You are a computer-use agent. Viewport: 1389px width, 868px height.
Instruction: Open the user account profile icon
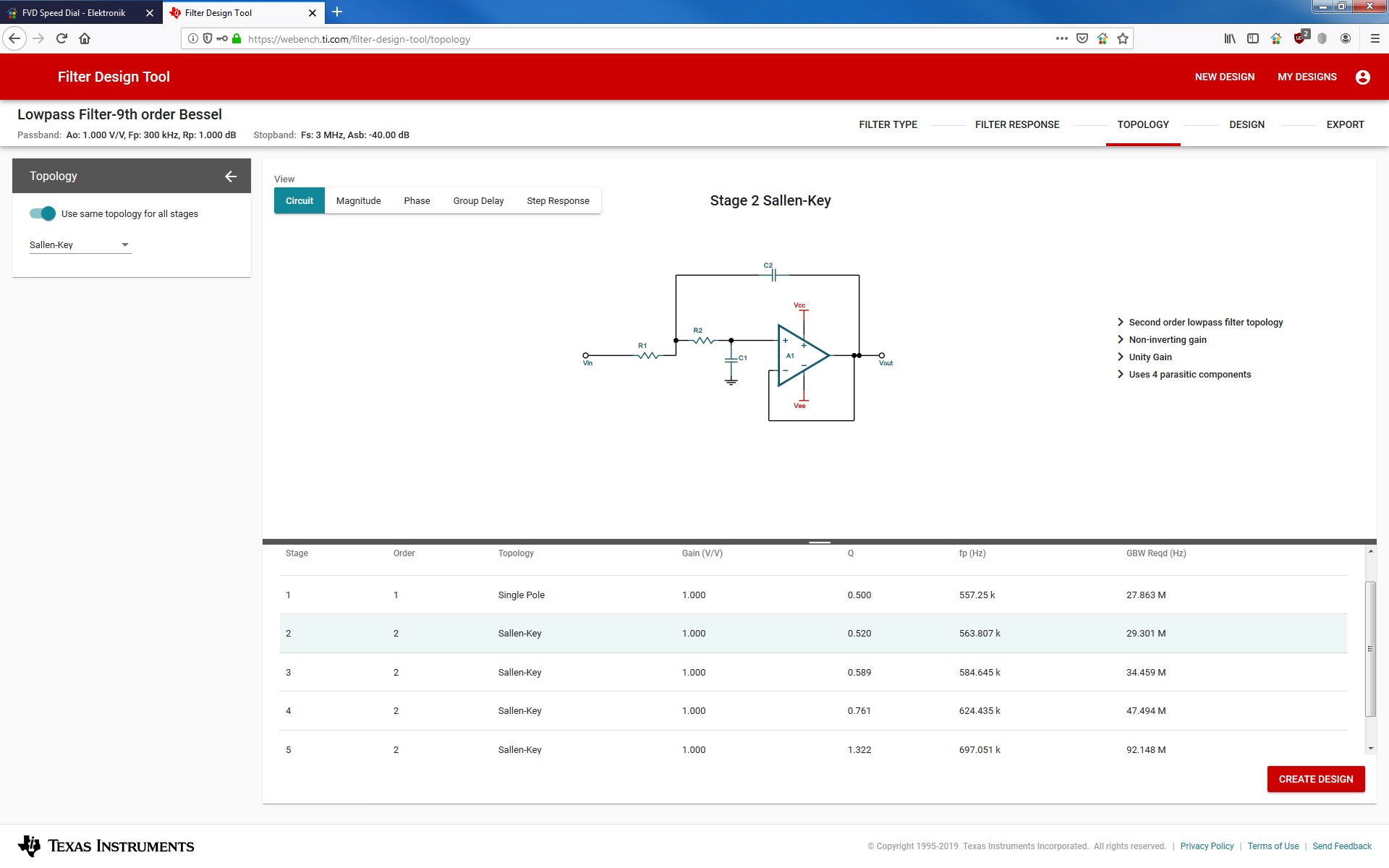pyautogui.click(x=1362, y=77)
